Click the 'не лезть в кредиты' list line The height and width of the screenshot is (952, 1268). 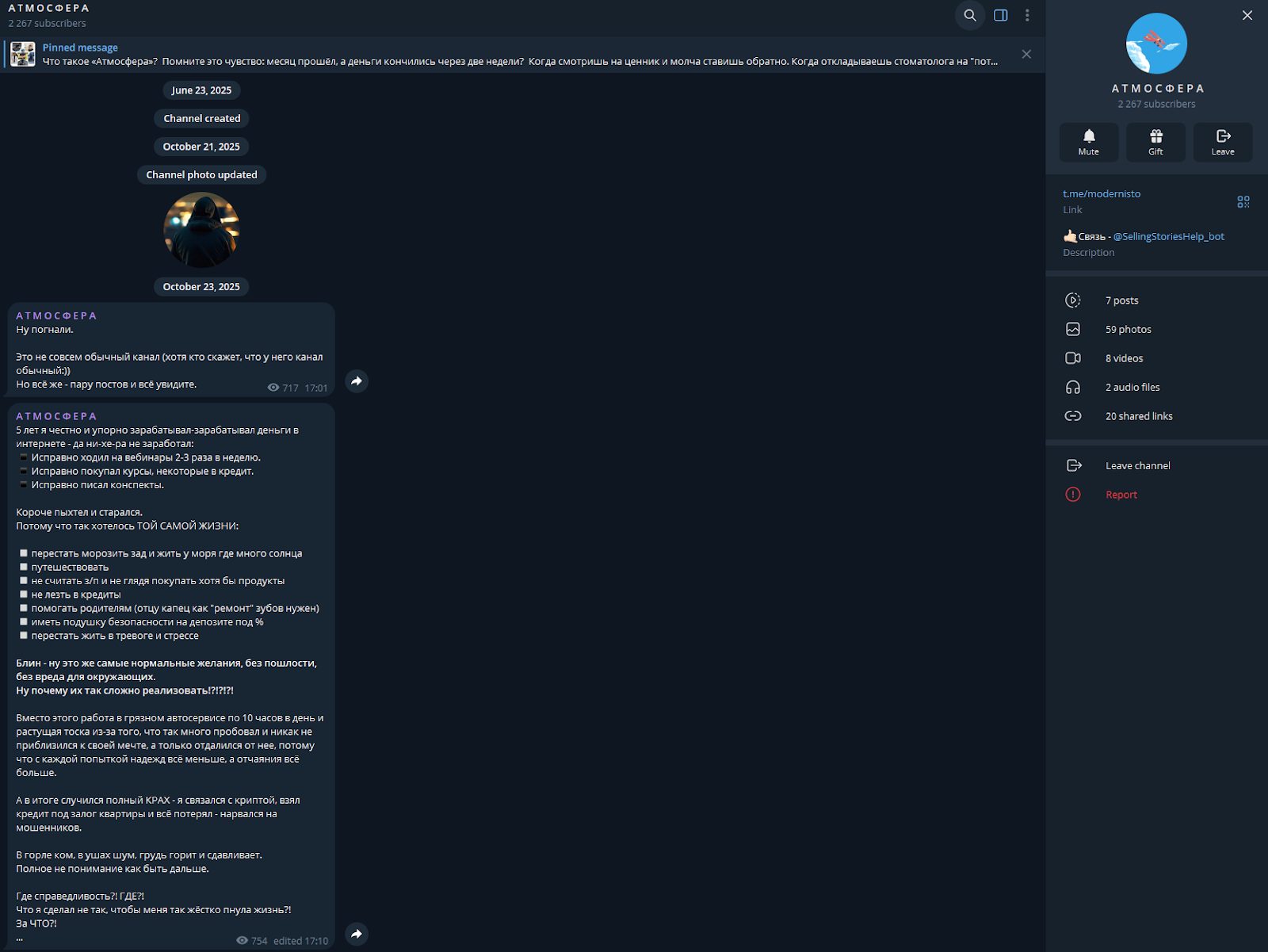[76, 595]
